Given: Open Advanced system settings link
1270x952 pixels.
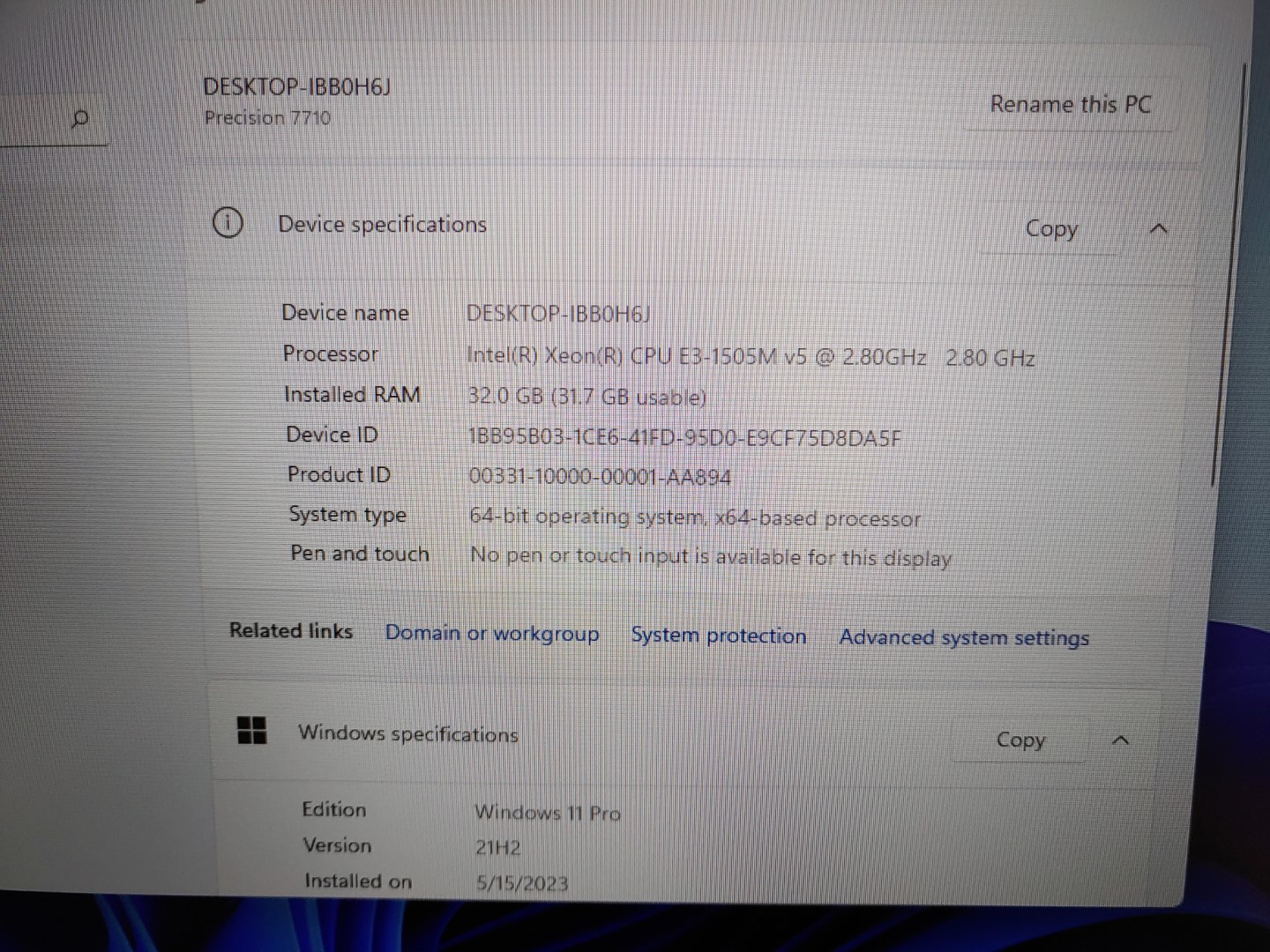Looking at the screenshot, I should [964, 638].
